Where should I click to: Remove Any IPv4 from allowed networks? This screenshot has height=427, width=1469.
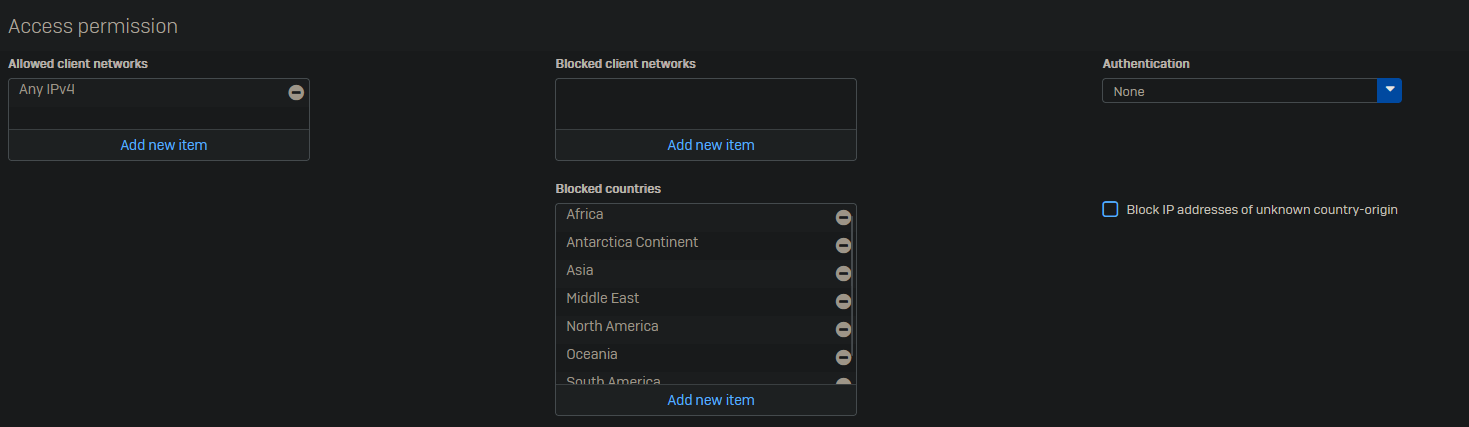[x=296, y=92]
